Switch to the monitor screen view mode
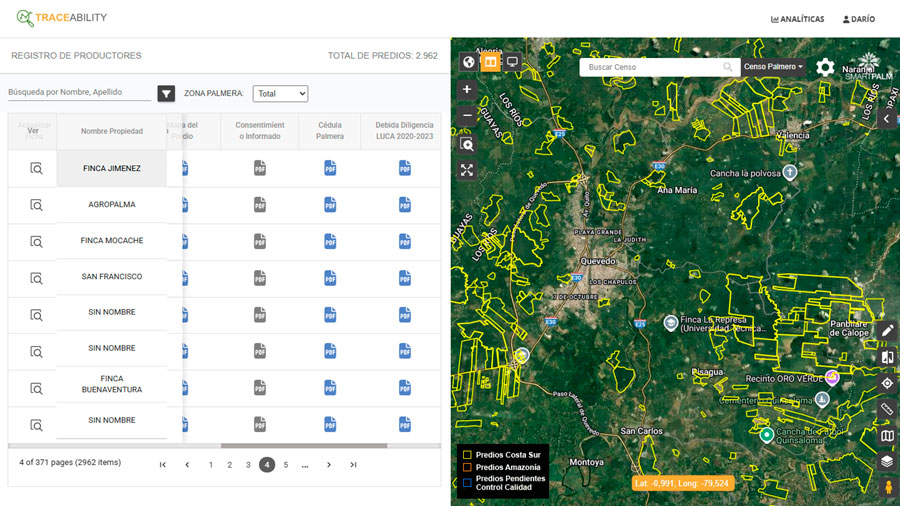 512,62
